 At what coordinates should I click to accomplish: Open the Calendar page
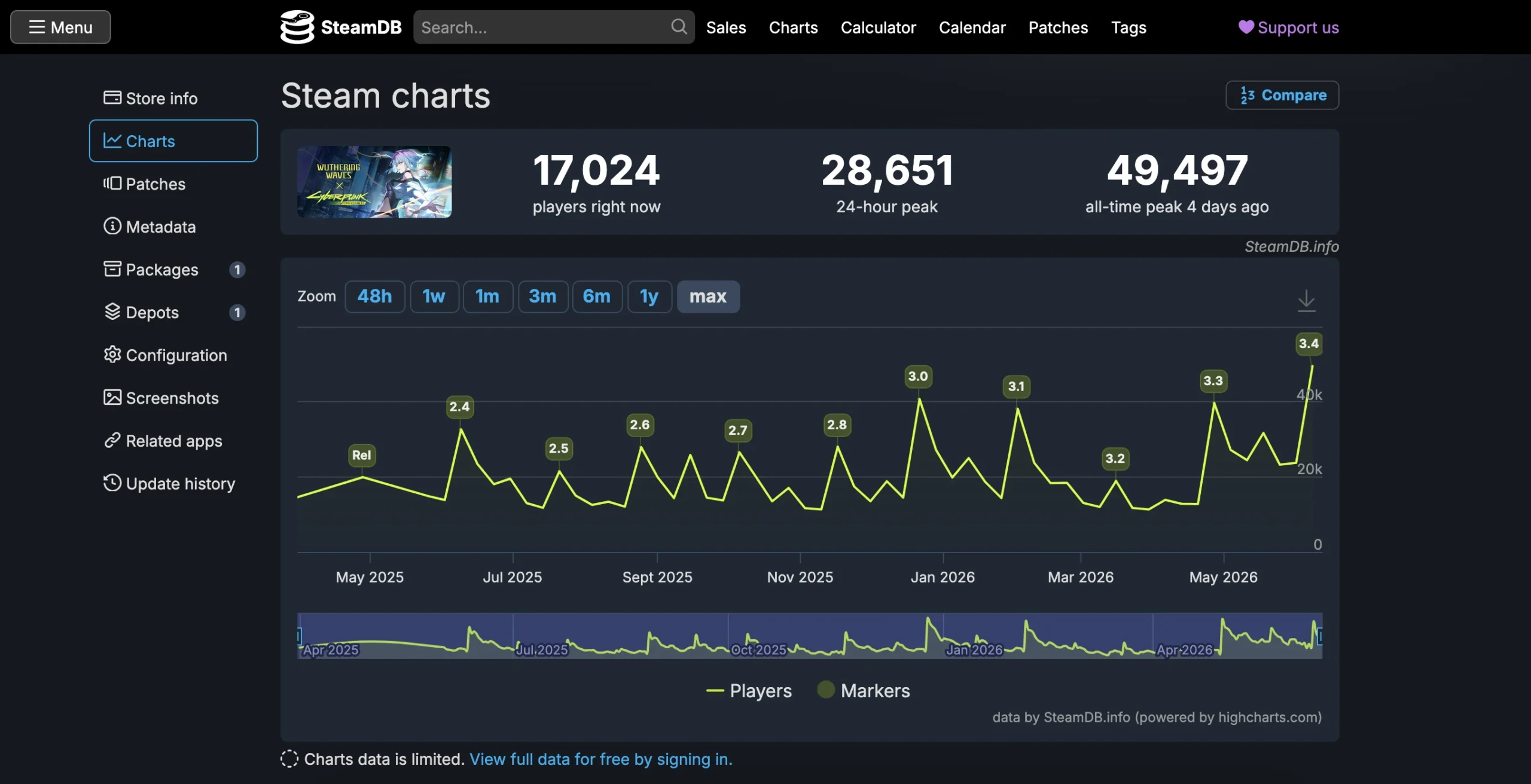tap(972, 28)
